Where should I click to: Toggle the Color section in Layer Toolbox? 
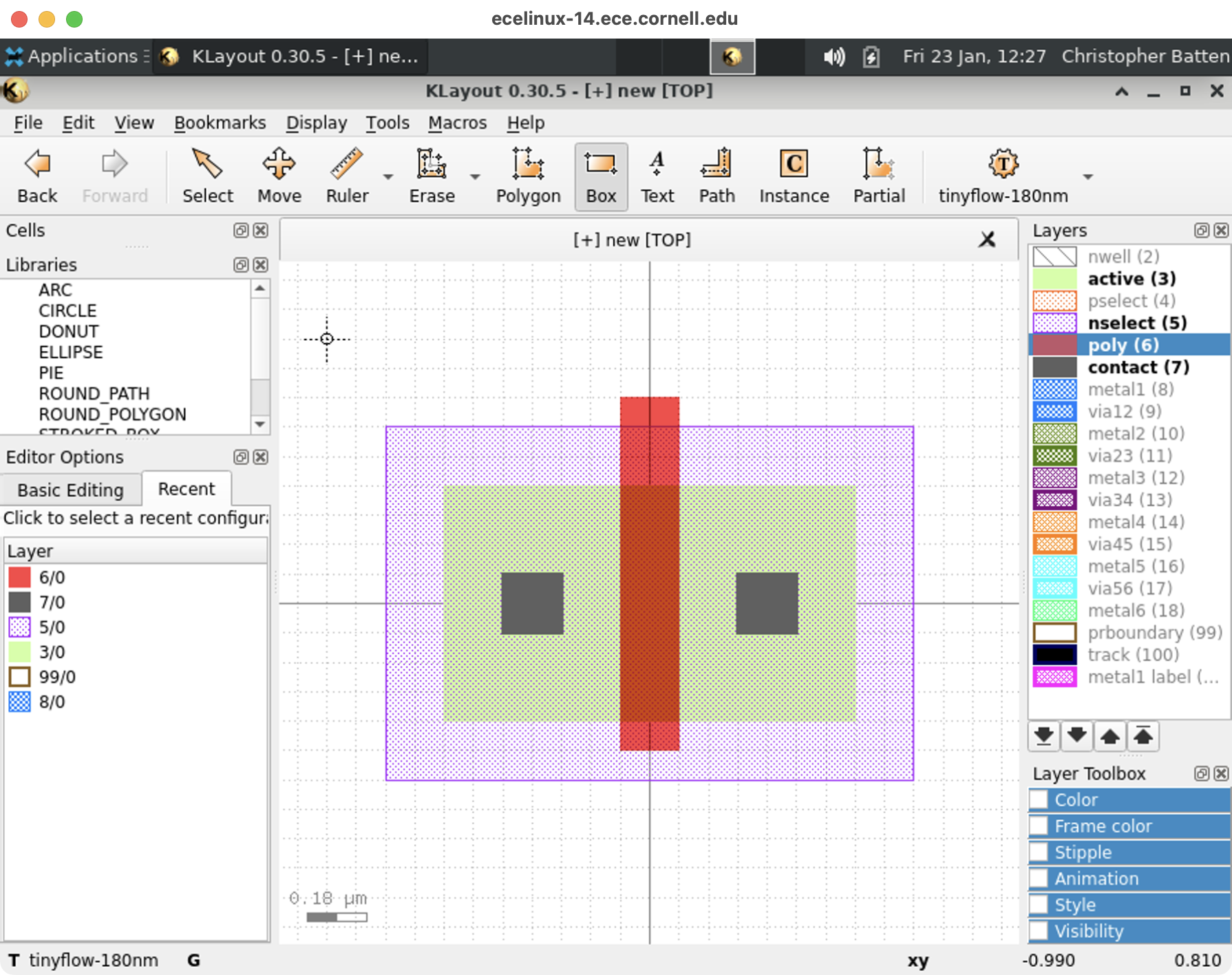[1039, 800]
